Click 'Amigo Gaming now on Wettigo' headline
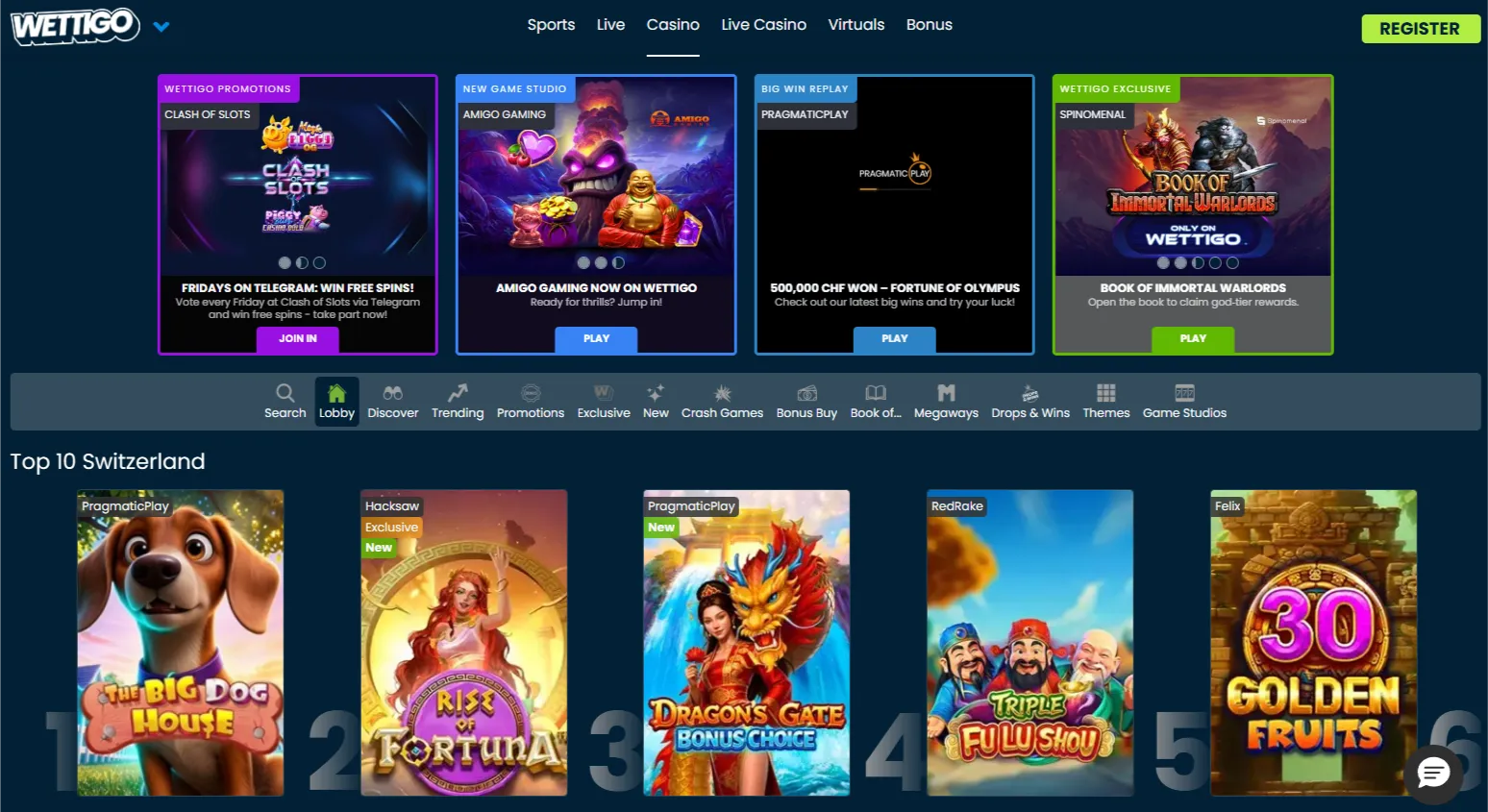 coord(596,287)
